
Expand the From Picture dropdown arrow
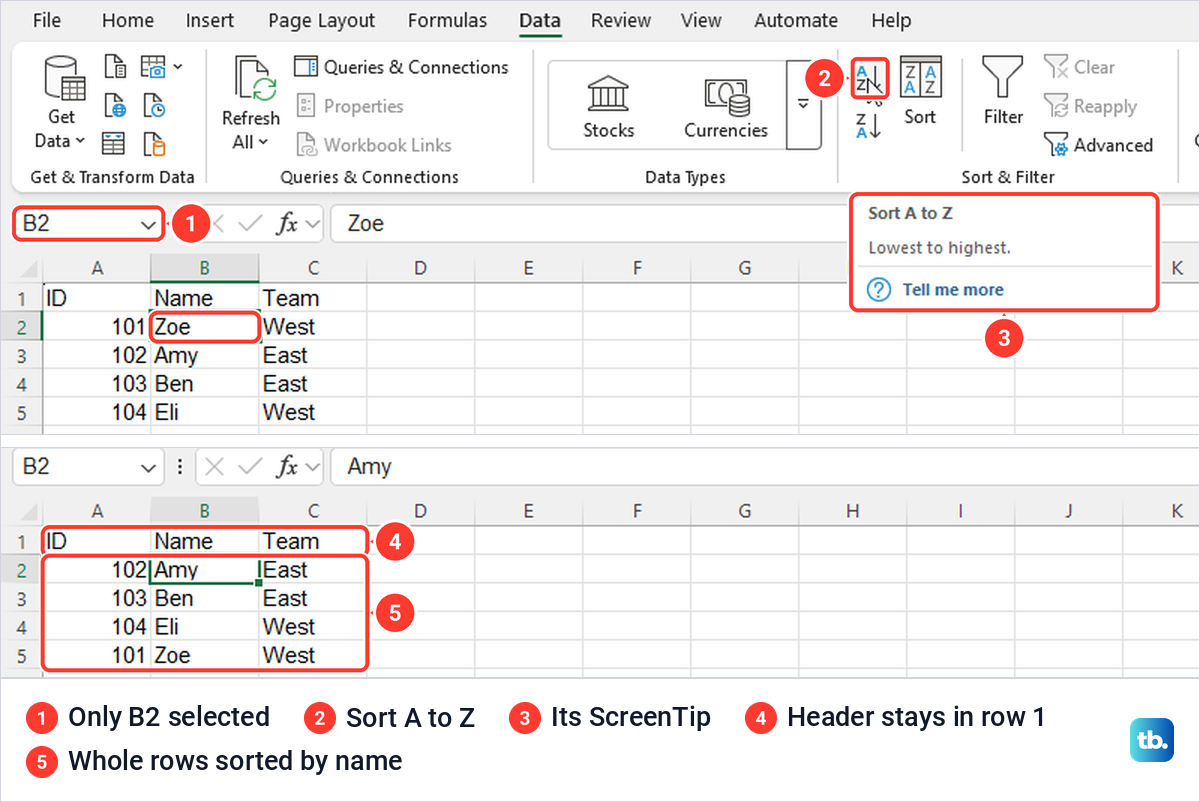178,68
